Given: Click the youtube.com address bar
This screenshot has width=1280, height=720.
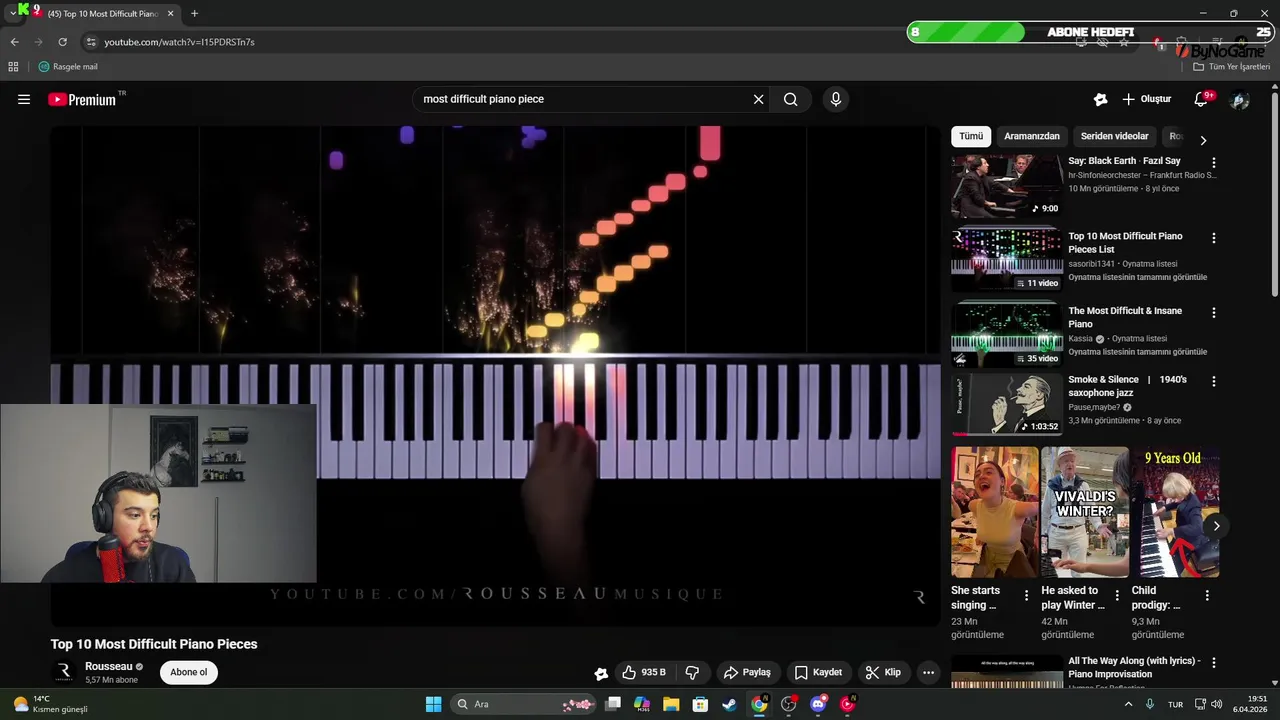Looking at the screenshot, I should click(580, 42).
